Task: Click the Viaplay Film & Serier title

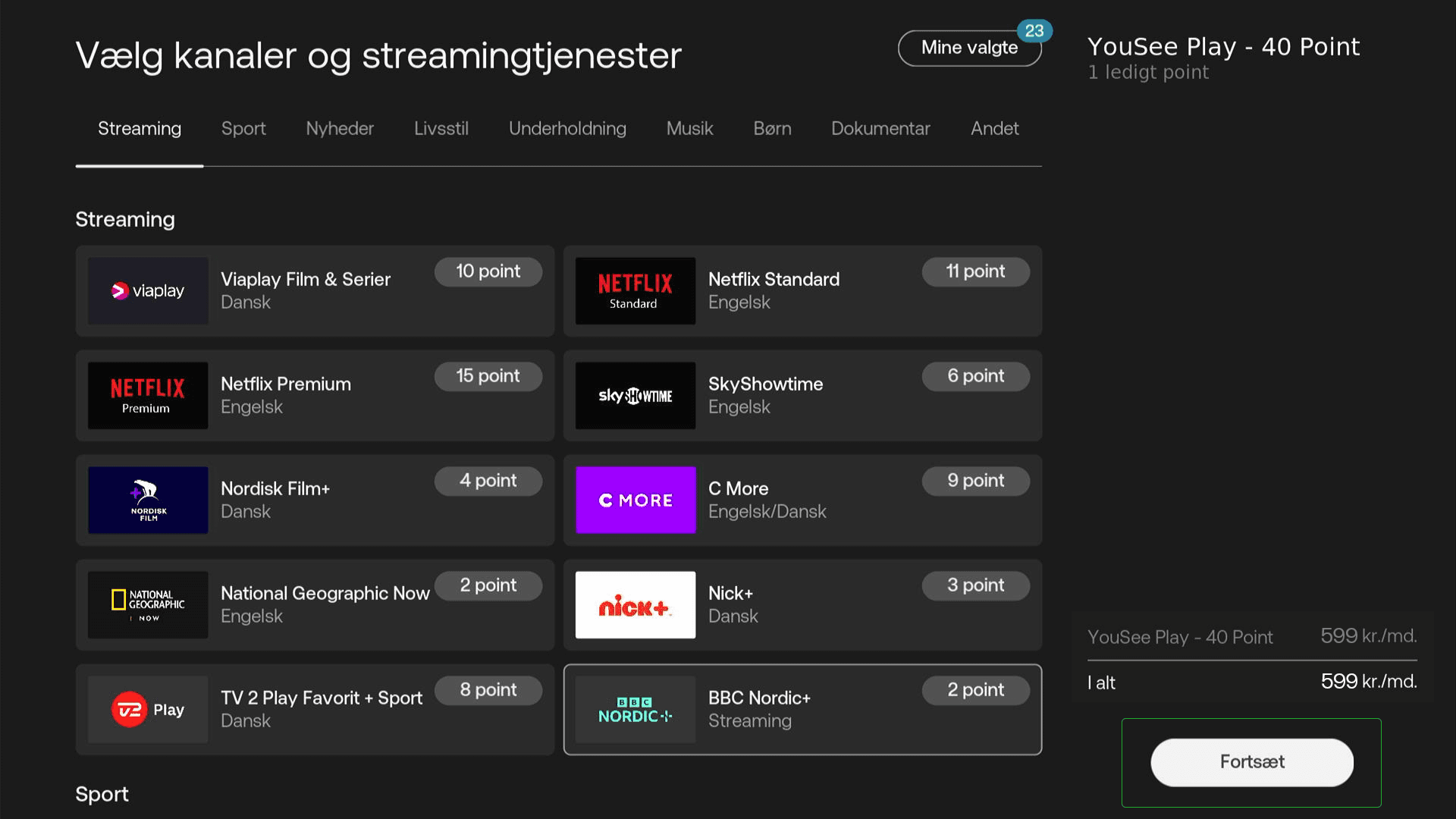Action: (306, 280)
